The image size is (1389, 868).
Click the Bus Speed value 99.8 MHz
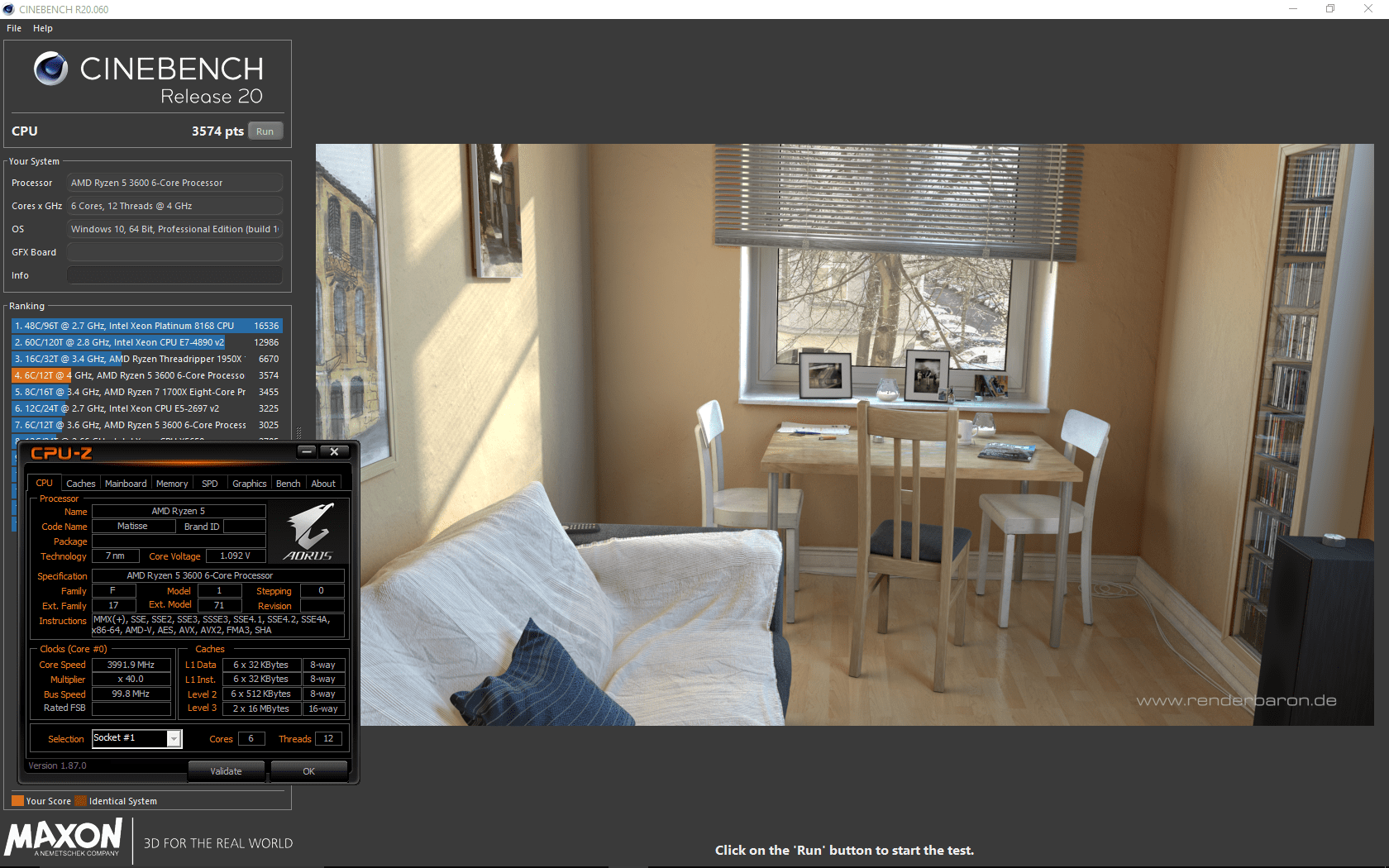click(x=131, y=694)
